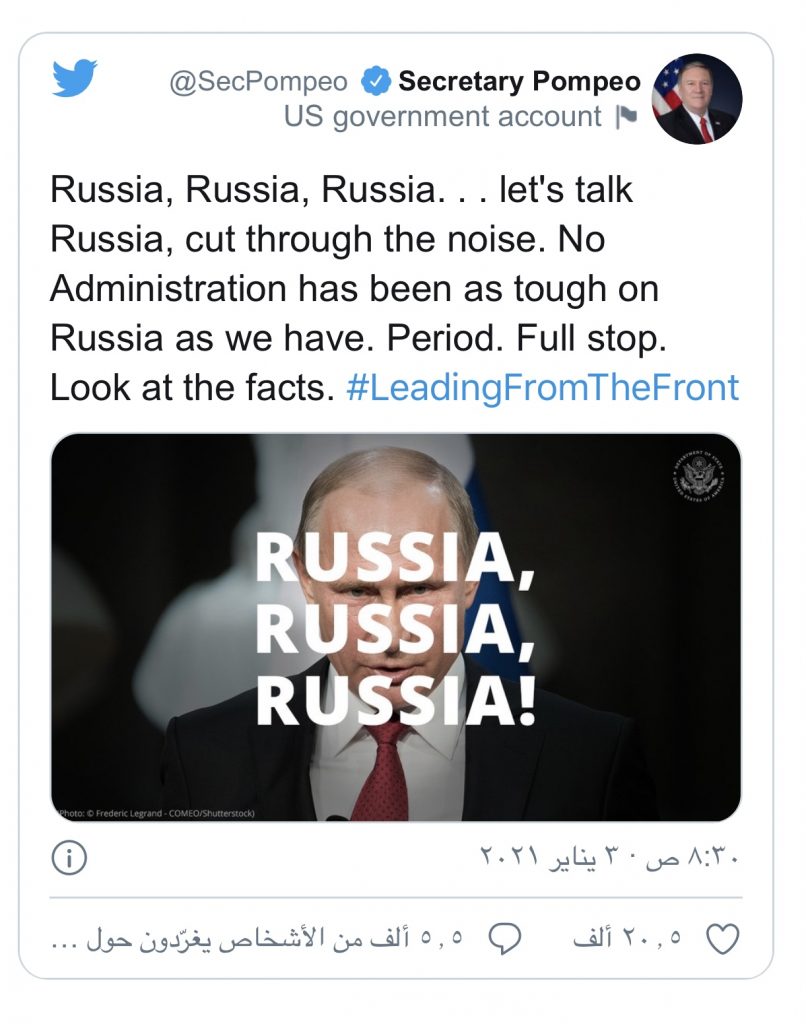Click the Shutterstock photo credit text
806x1024 pixels.
coord(156,813)
